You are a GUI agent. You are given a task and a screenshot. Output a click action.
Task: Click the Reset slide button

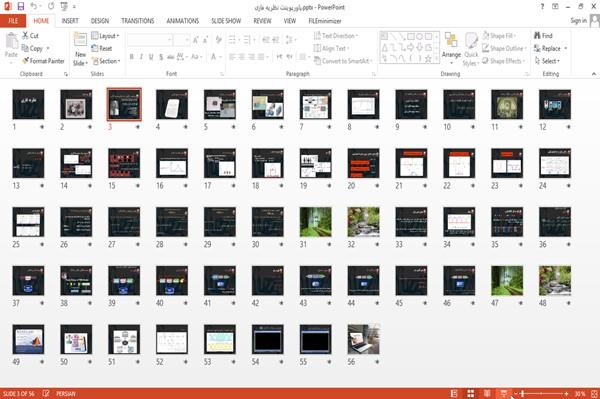pyautogui.click(x=102, y=48)
